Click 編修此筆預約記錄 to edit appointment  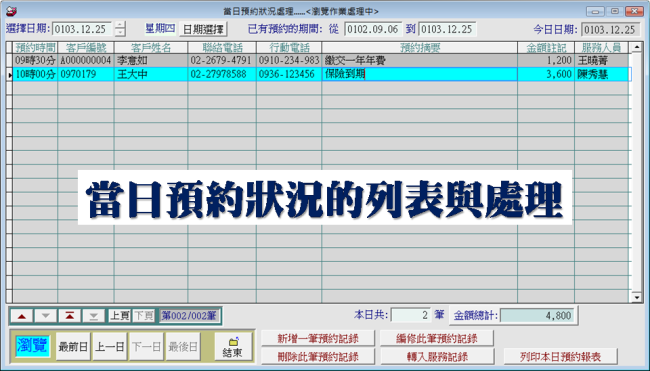coord(437,338)
